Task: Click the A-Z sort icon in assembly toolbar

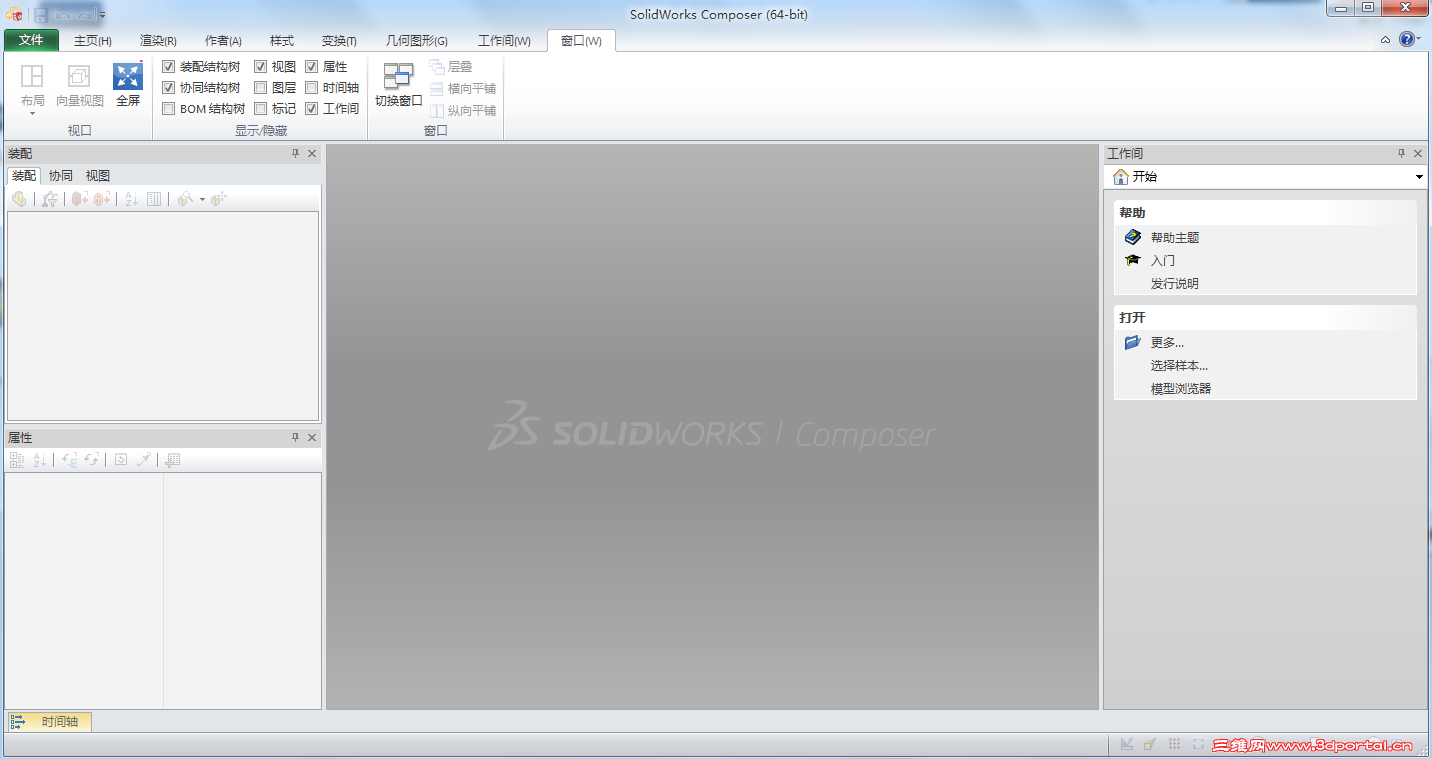Action: tap(132, 199)
